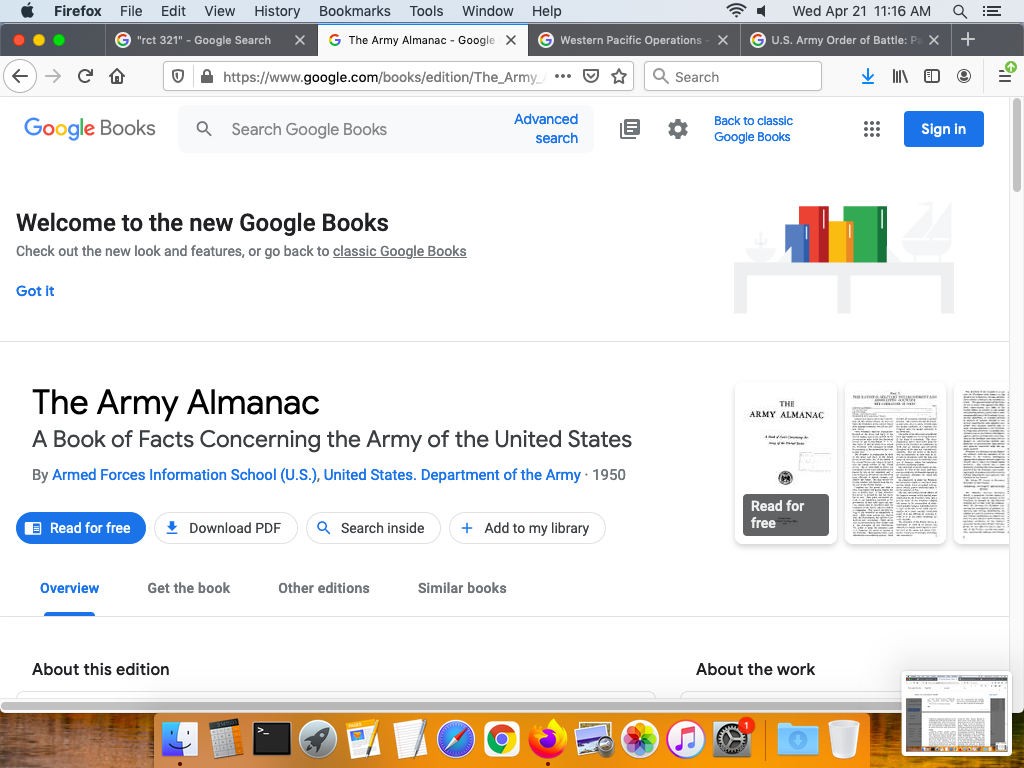The image size is (1024, 768).
Task: Open Advanced search link
Action: pos(546,129)
